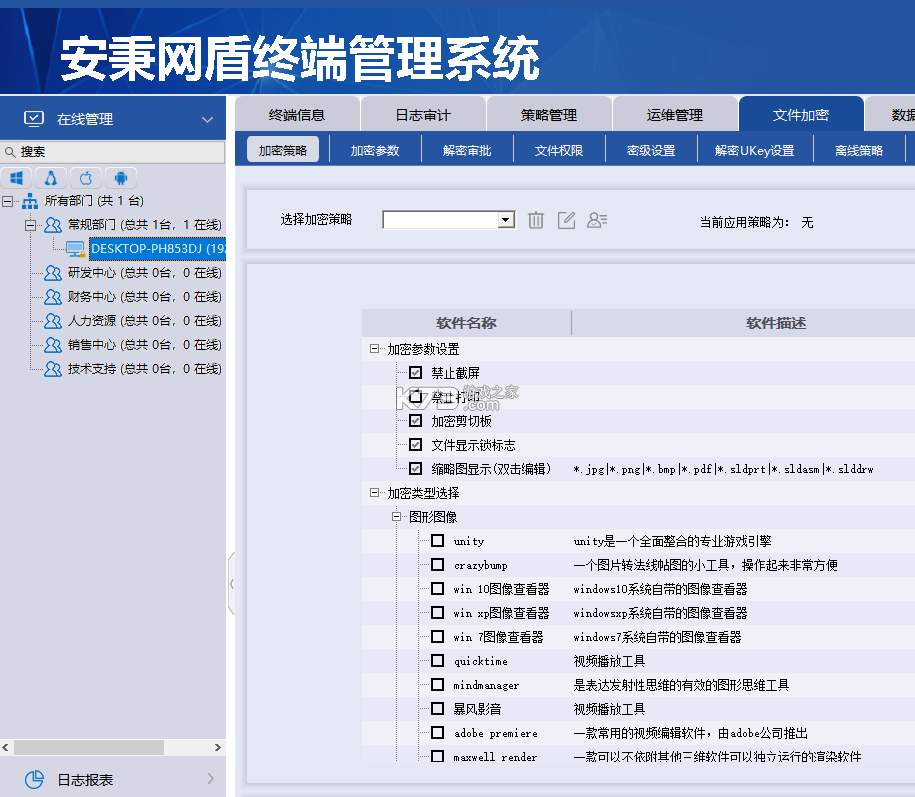Open the 策略管理 tab
Image resolution: width=915 pixels, height=797 pixels.
click(x=549, y=115)
